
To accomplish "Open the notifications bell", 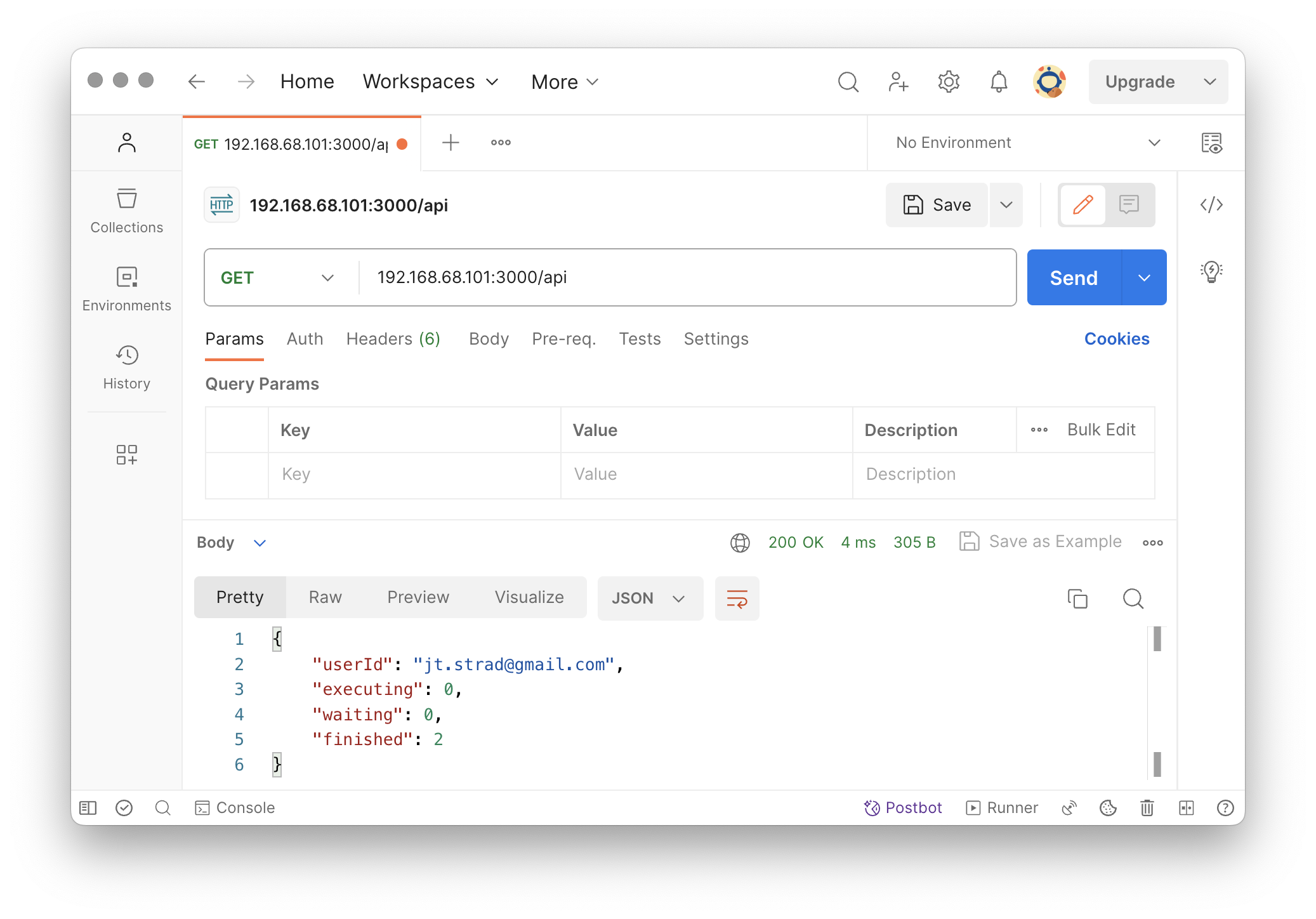I will point(998,82).
